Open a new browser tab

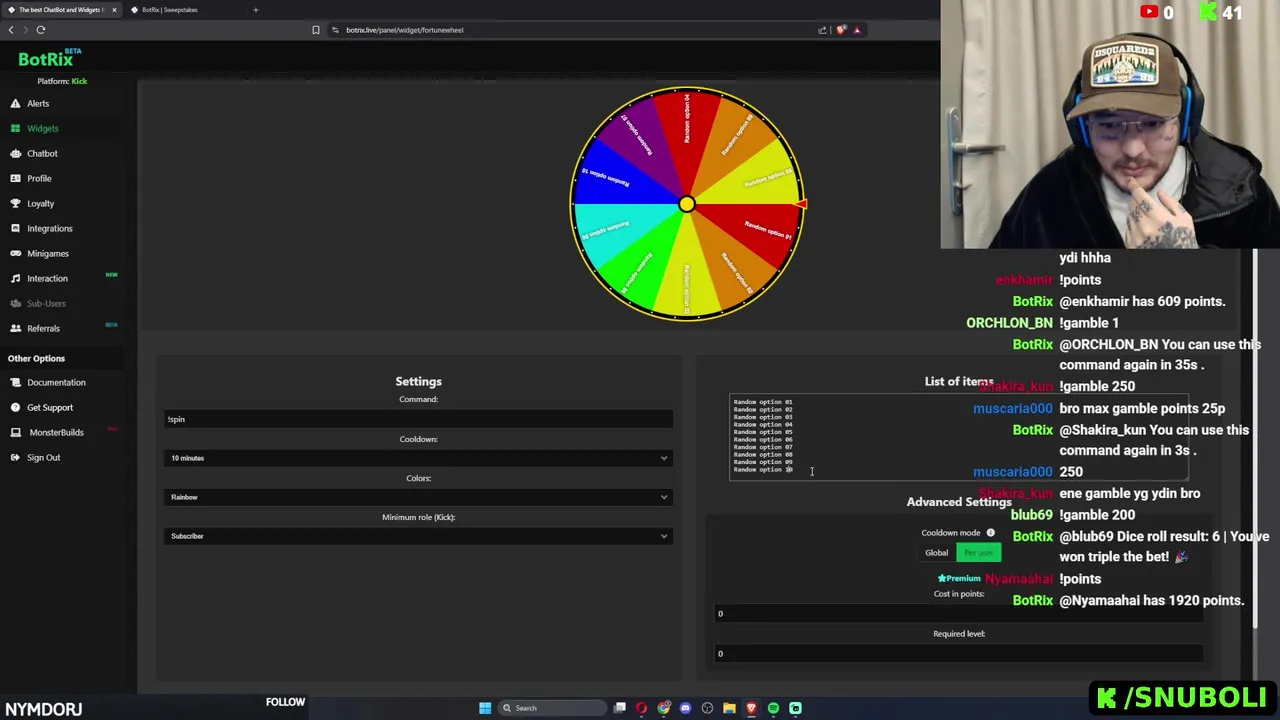256,10
